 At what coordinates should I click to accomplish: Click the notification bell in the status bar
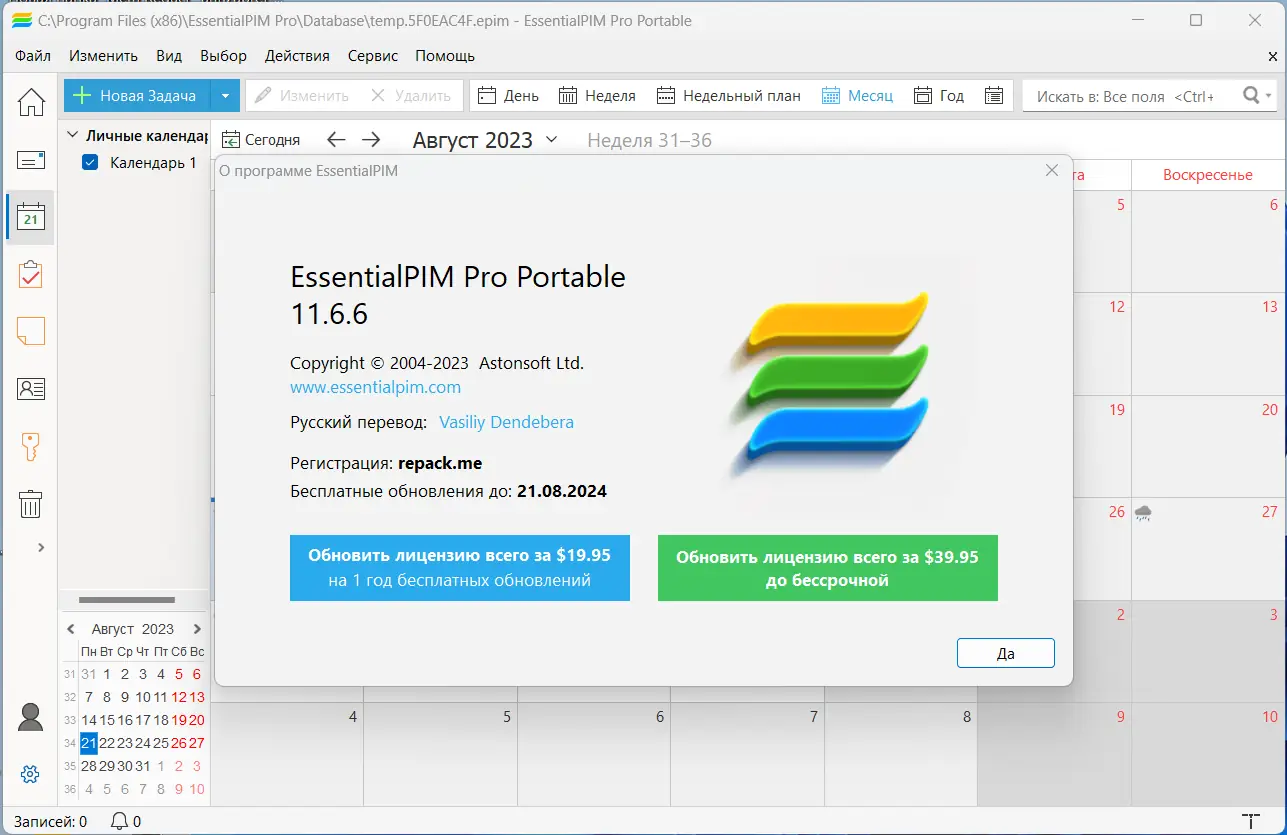pos(120,821)
